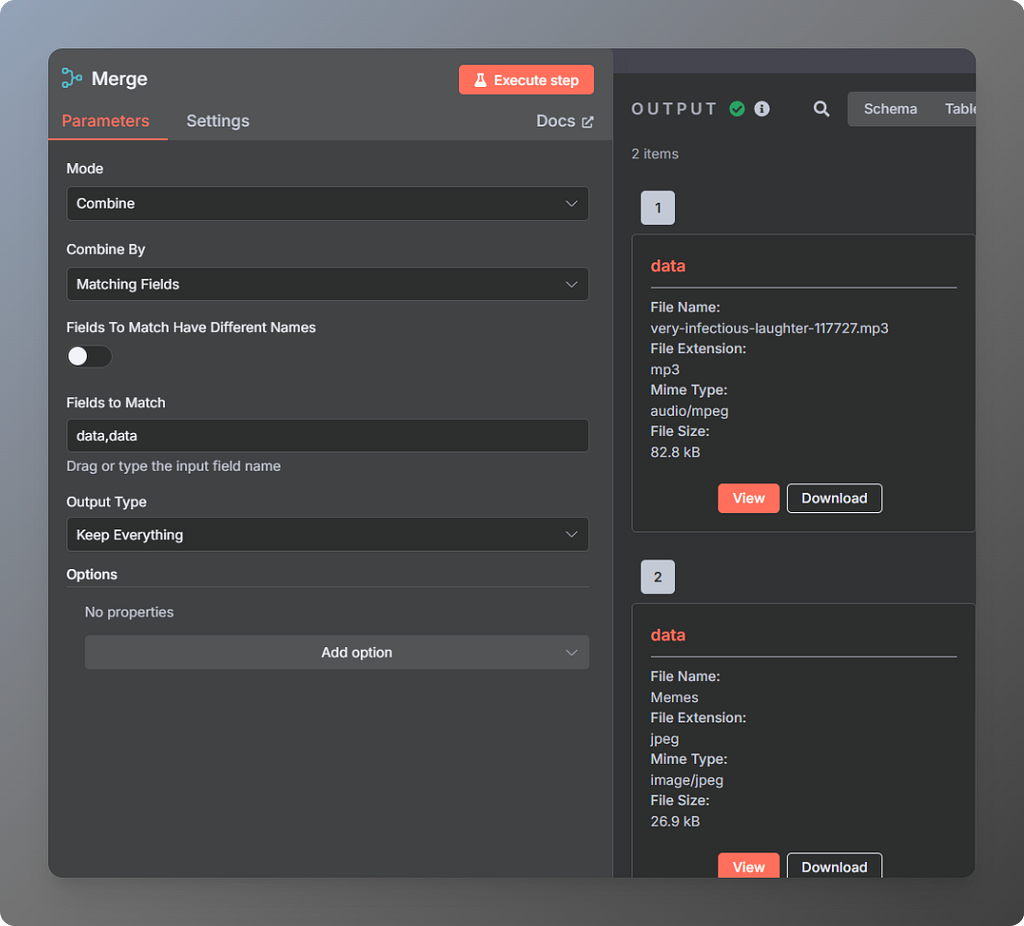
Task: Click the Merge node icon in the header
Action: 70,78
